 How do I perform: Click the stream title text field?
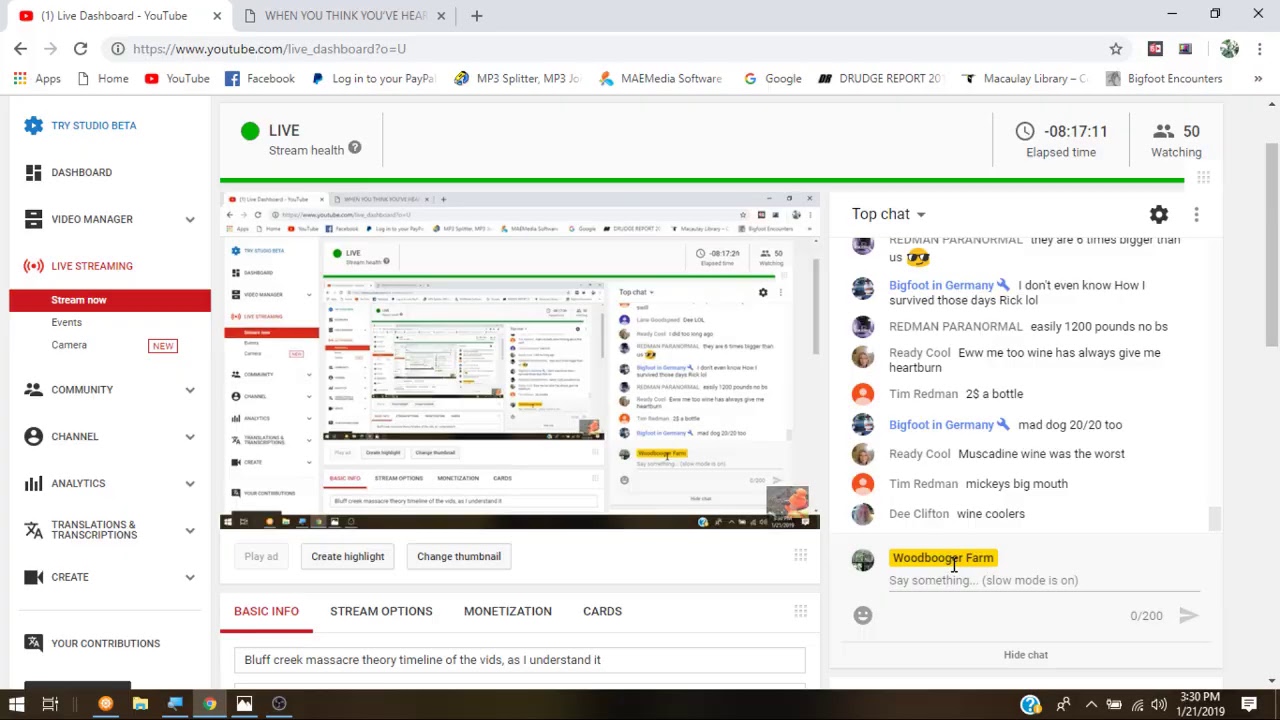(x=520, y=660)
